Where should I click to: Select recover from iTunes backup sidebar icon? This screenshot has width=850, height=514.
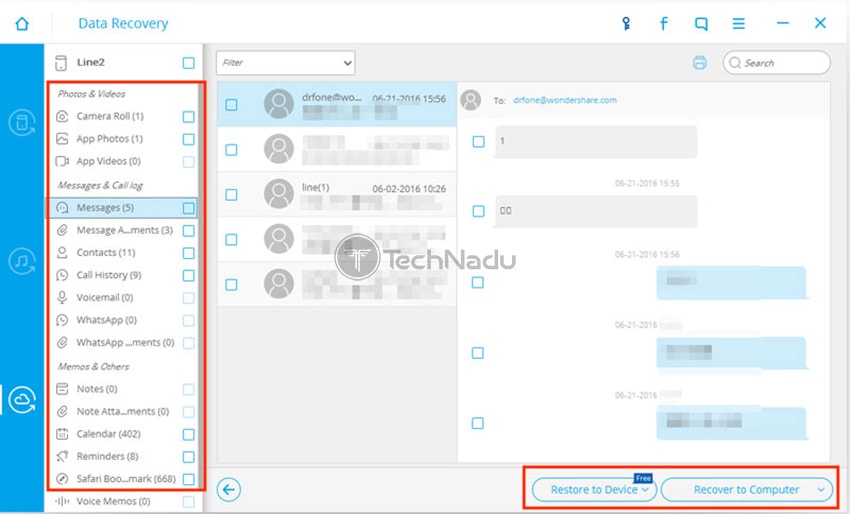(22, 261)
